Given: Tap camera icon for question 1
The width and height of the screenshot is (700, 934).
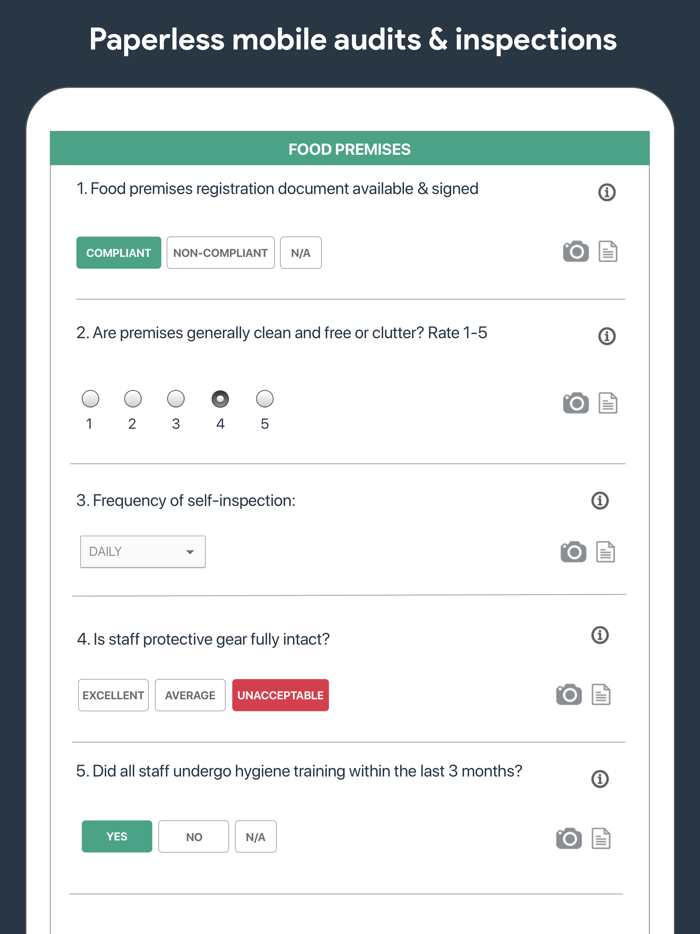Looking at the screenshot, I should click(x=575, y=252).
